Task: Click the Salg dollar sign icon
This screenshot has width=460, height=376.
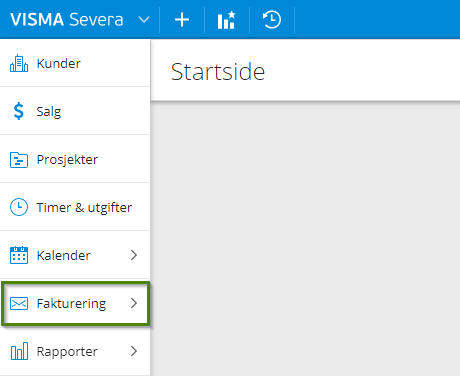Action: (19, 111)
